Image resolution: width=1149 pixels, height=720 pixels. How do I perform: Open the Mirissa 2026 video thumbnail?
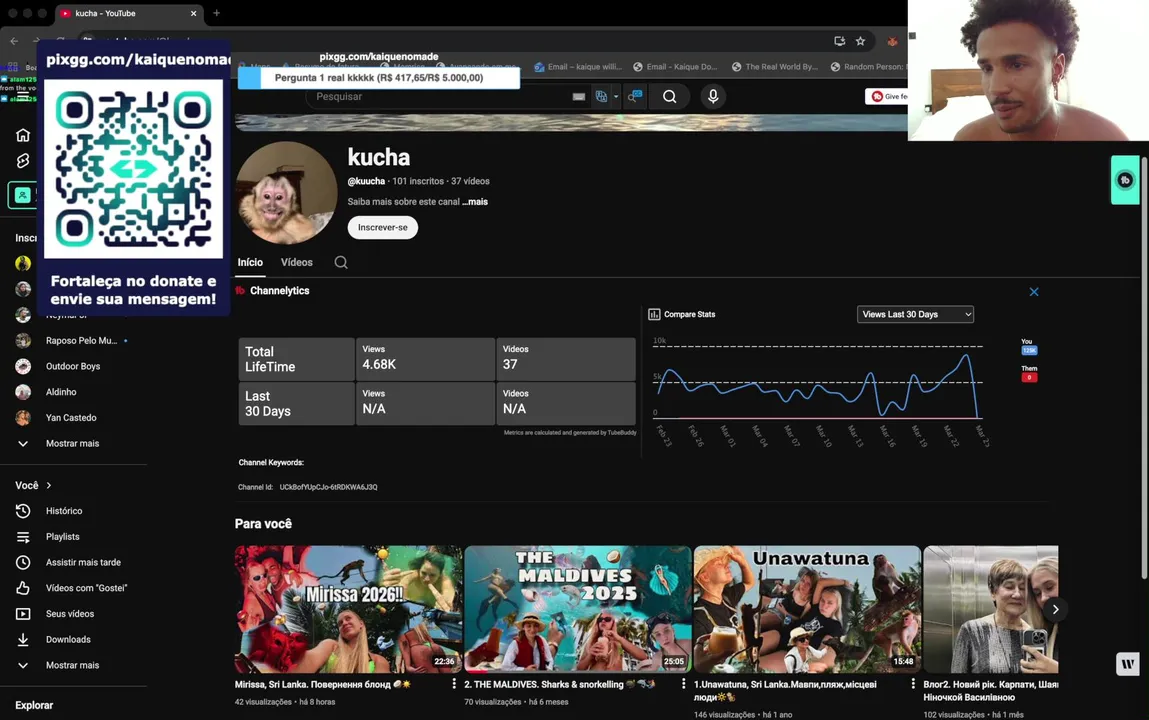click(x=348, y=609)
